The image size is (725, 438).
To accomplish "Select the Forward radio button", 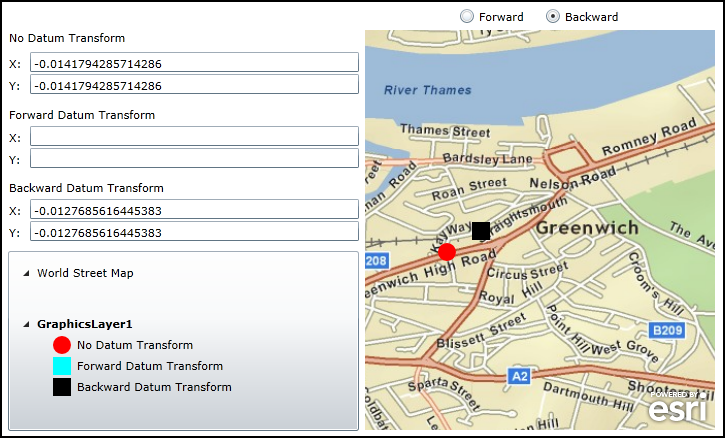I will pyautogui.click(x=467, y=17).
